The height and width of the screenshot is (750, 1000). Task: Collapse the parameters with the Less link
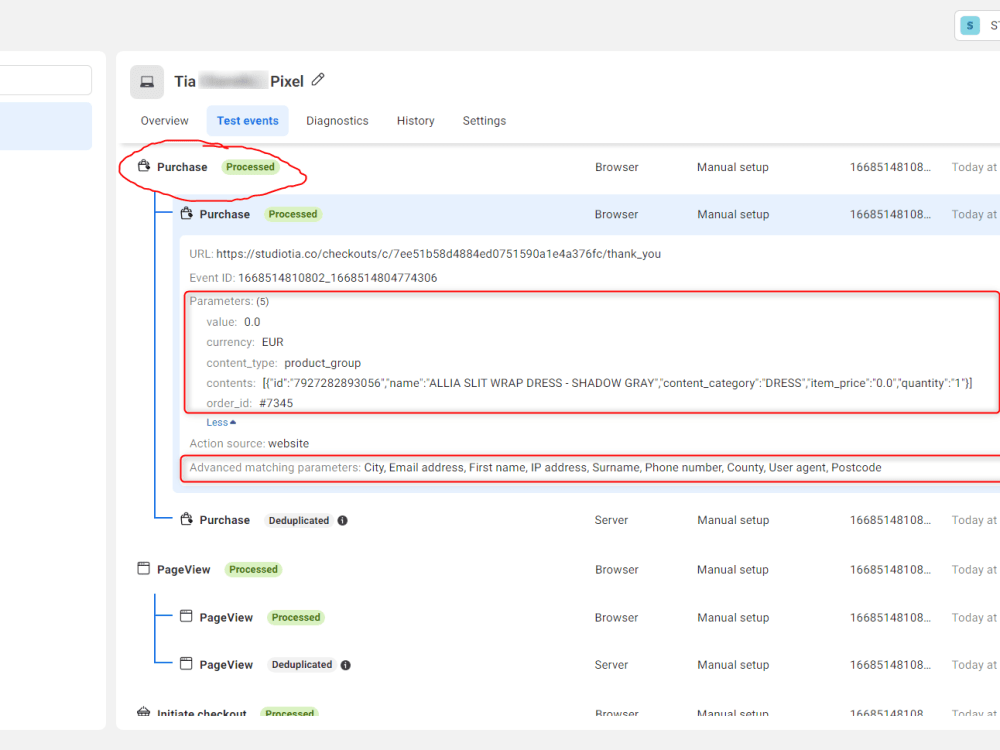(x=221, y=422)
